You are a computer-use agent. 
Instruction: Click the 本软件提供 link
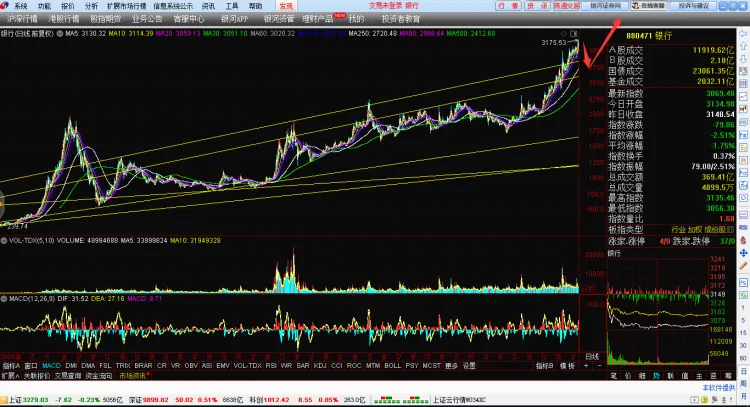coord(719,388)
